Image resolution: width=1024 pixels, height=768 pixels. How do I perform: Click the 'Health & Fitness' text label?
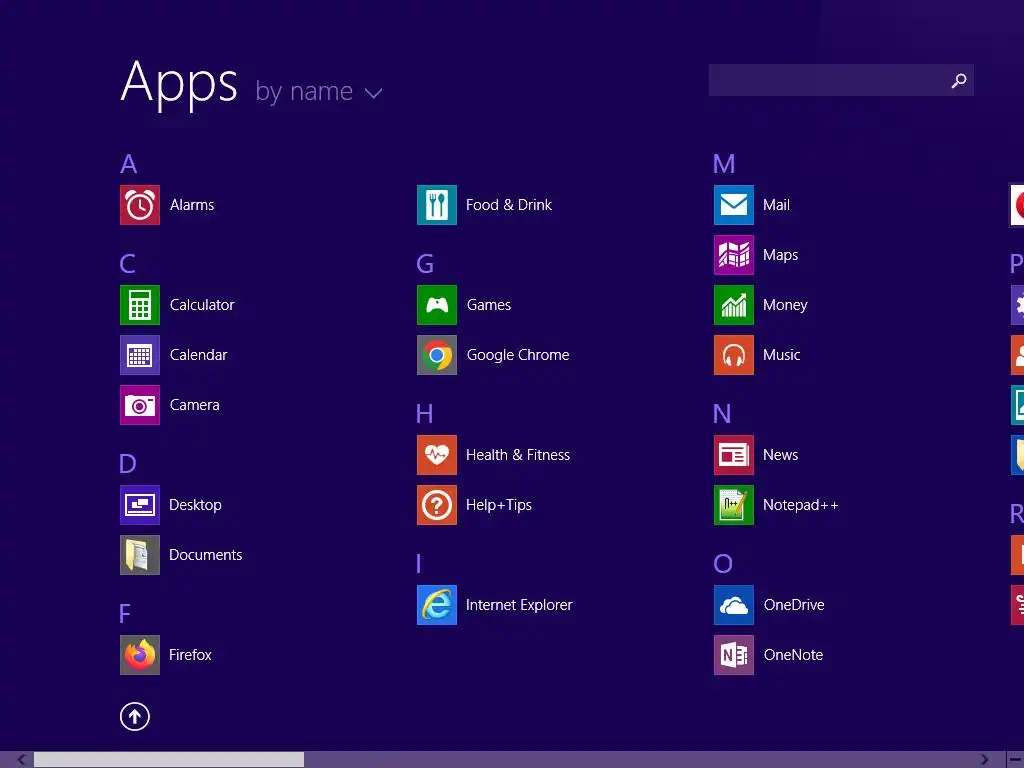coord(518,455)
